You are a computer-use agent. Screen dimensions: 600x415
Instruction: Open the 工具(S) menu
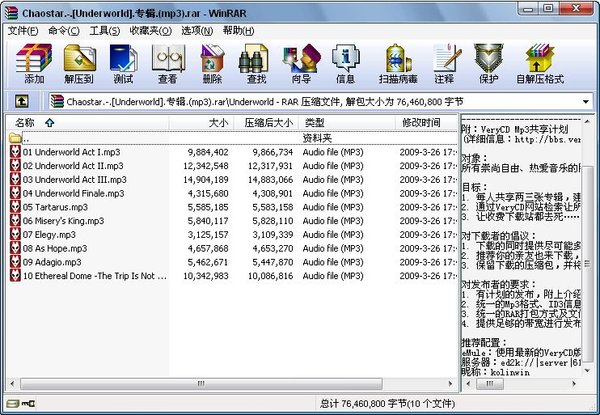click(104, 31)
